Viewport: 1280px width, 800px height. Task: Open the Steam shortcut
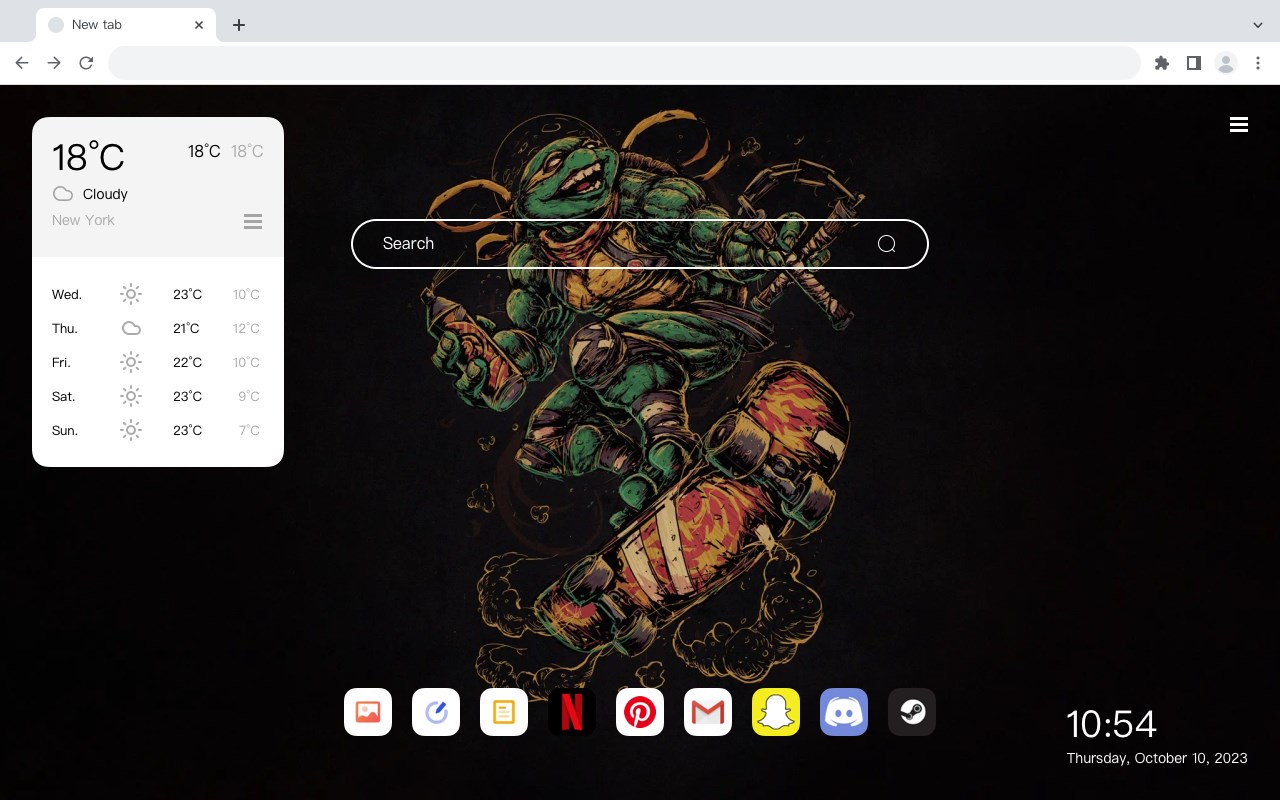pyautogui.click(x=912, y=712)
